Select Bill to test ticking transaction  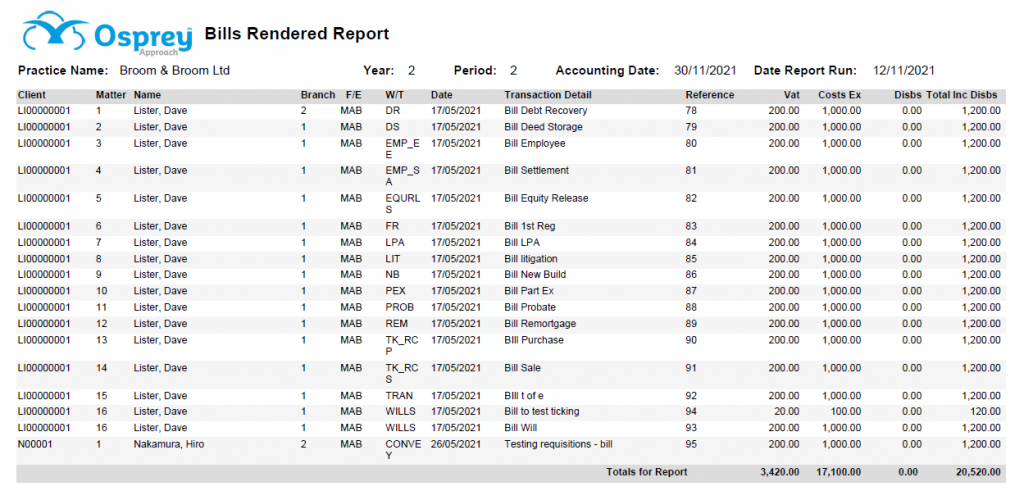pos(542,411)
